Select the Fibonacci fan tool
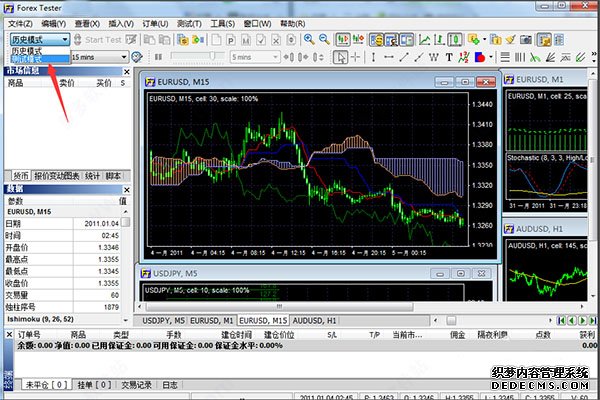 (x=550, y=57)
